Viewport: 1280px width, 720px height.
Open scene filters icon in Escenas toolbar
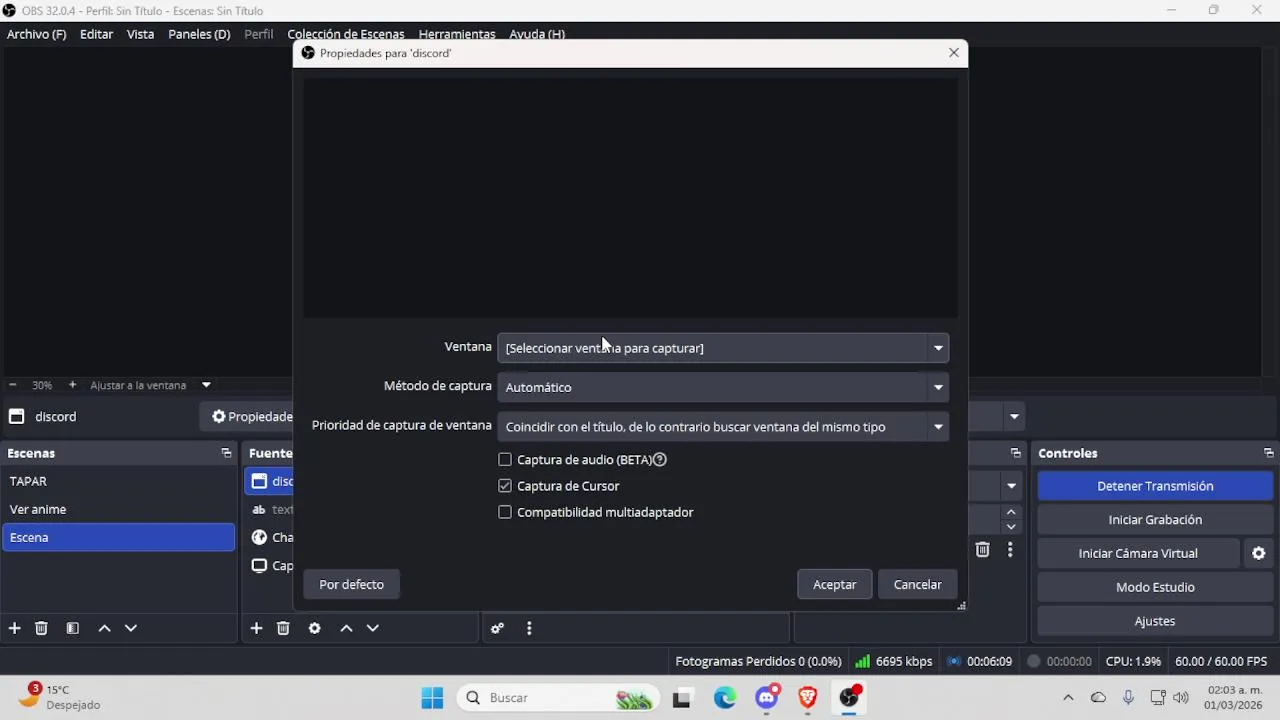coord(72,628)
